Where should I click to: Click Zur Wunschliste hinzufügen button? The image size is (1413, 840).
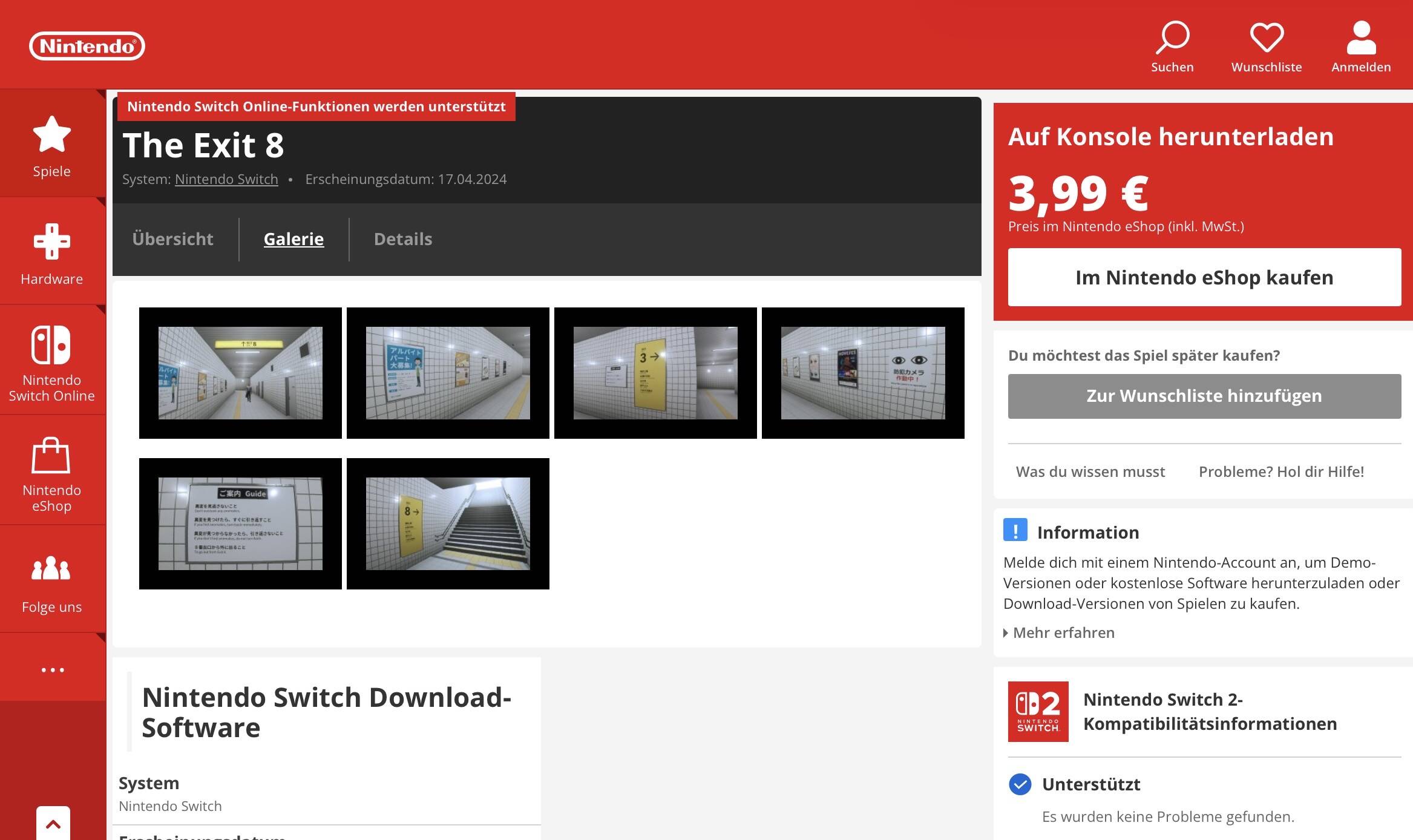coord(1204,396)
